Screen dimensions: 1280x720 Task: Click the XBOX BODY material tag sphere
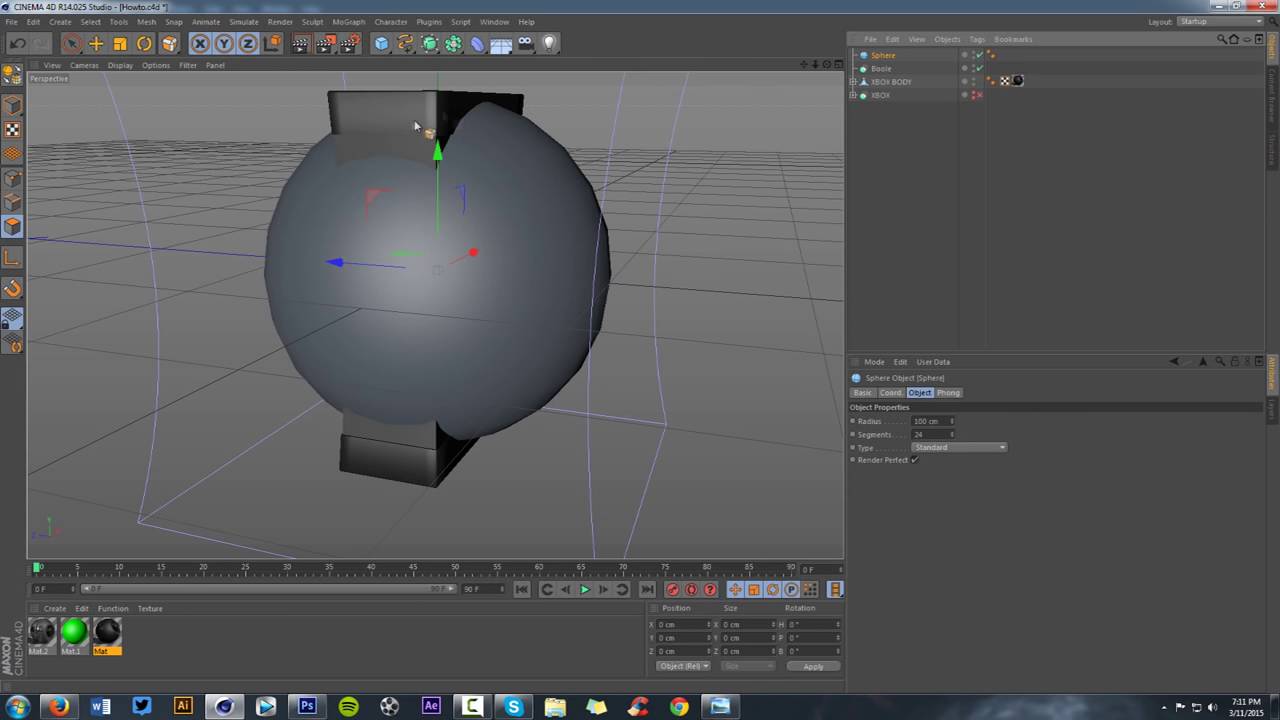pyautogui.click(x=1018, y=81)
